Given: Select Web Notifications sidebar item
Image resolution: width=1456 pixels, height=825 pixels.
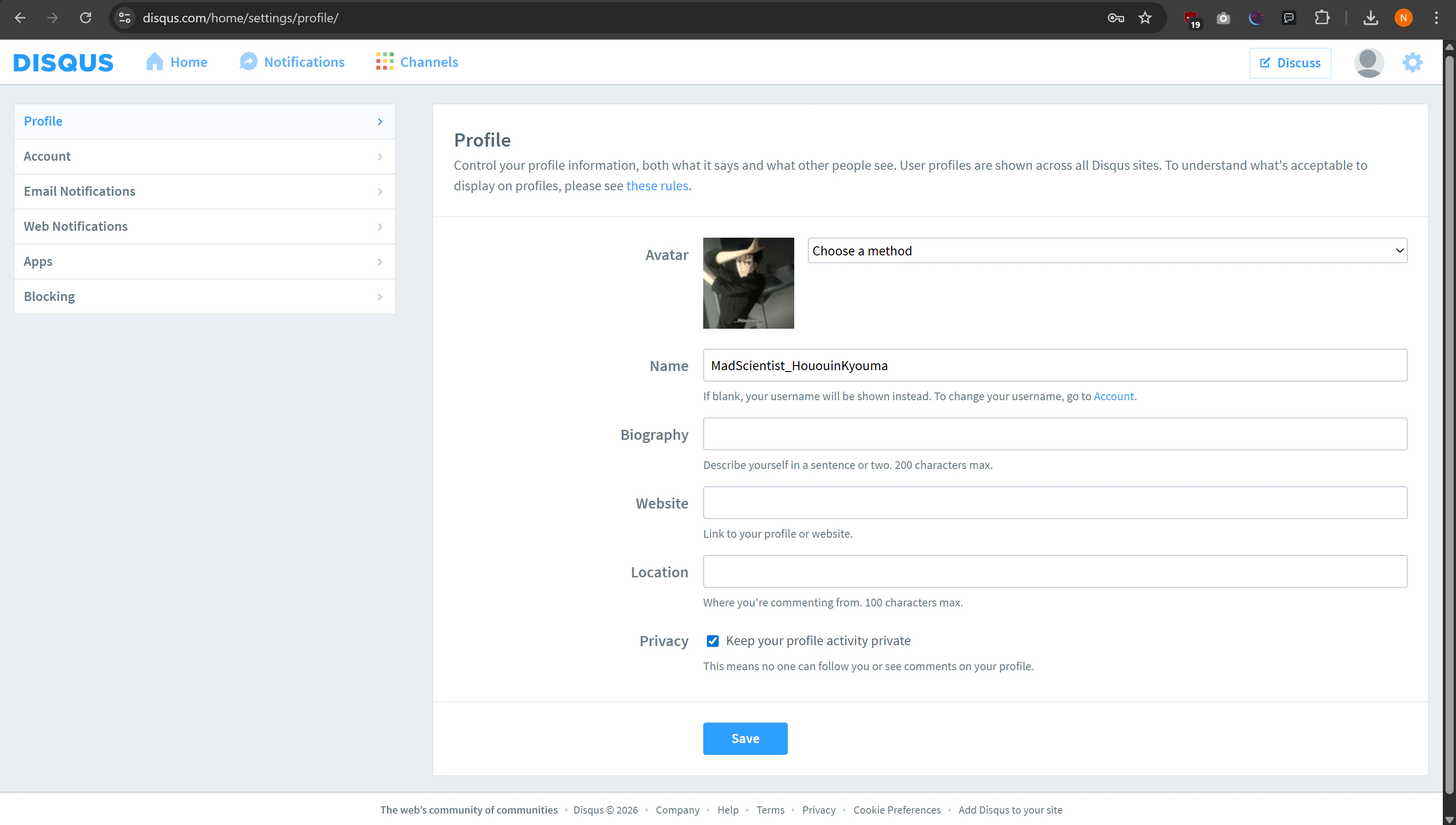Looking at the screenshot, I should [x=76, y=227].
